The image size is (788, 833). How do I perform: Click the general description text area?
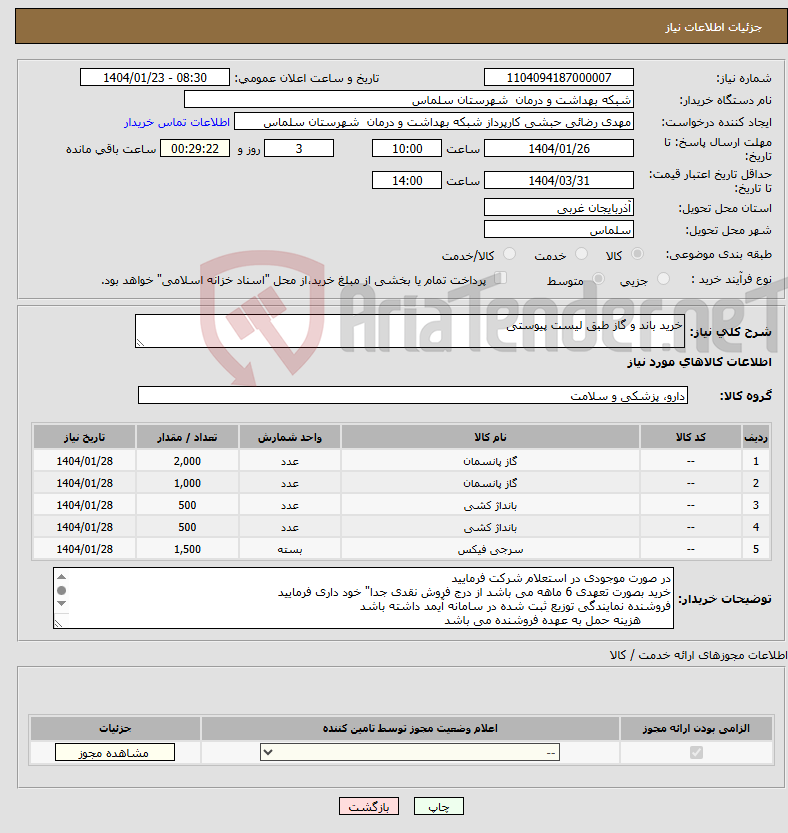[410, 331]
